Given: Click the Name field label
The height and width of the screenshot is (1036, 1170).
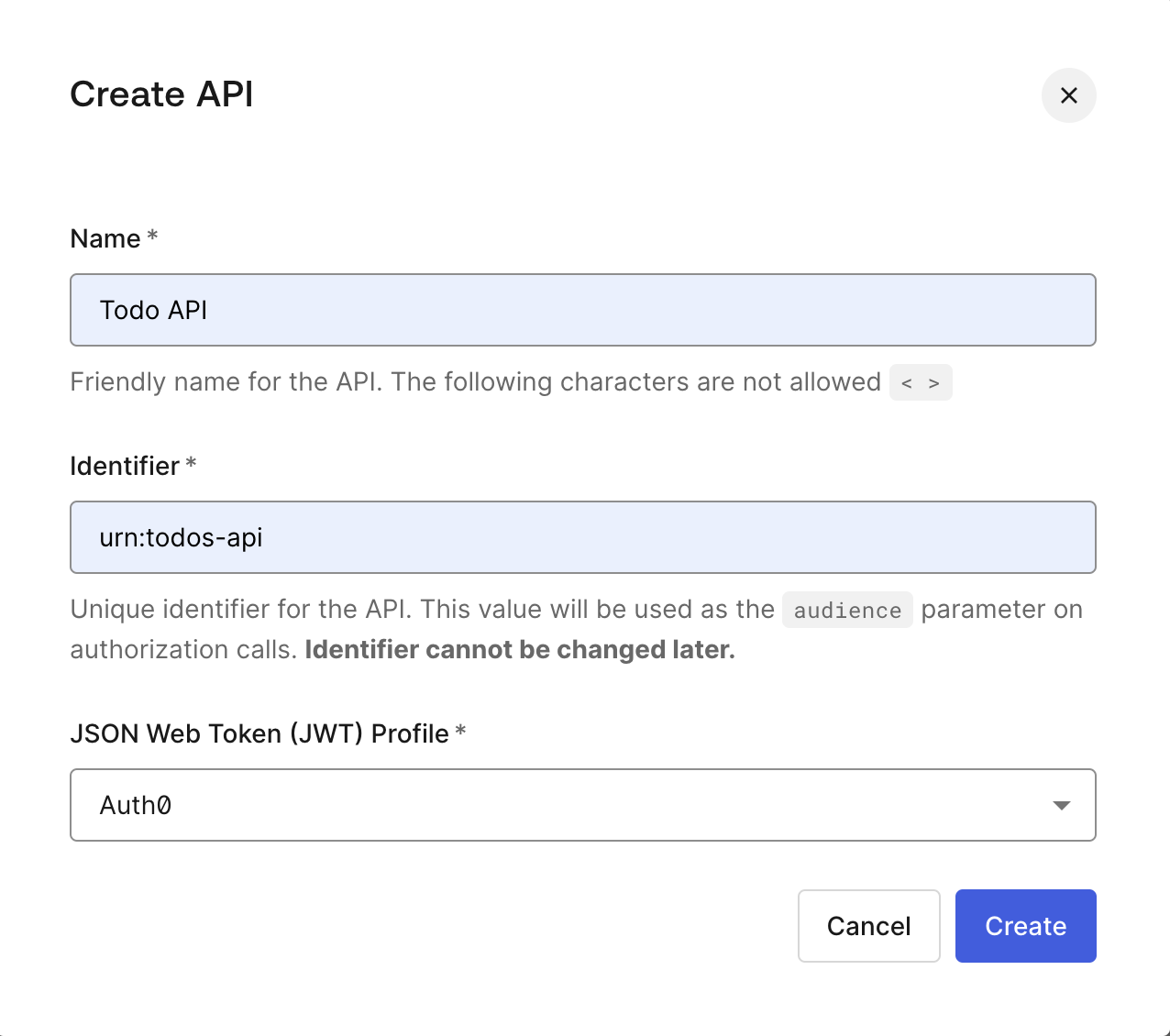Looking at the screenshot, I should point(105,239).
